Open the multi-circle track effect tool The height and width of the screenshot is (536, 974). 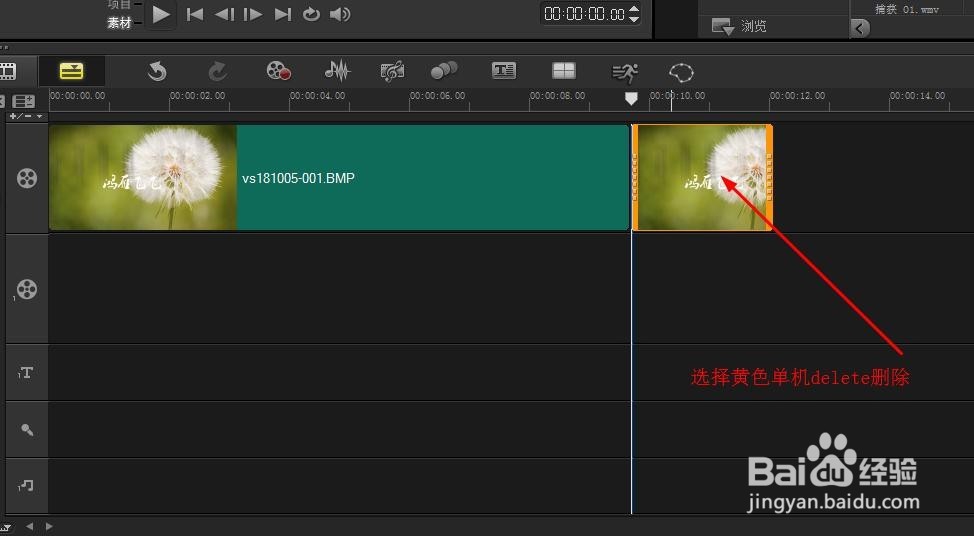[x=444, y=70]
